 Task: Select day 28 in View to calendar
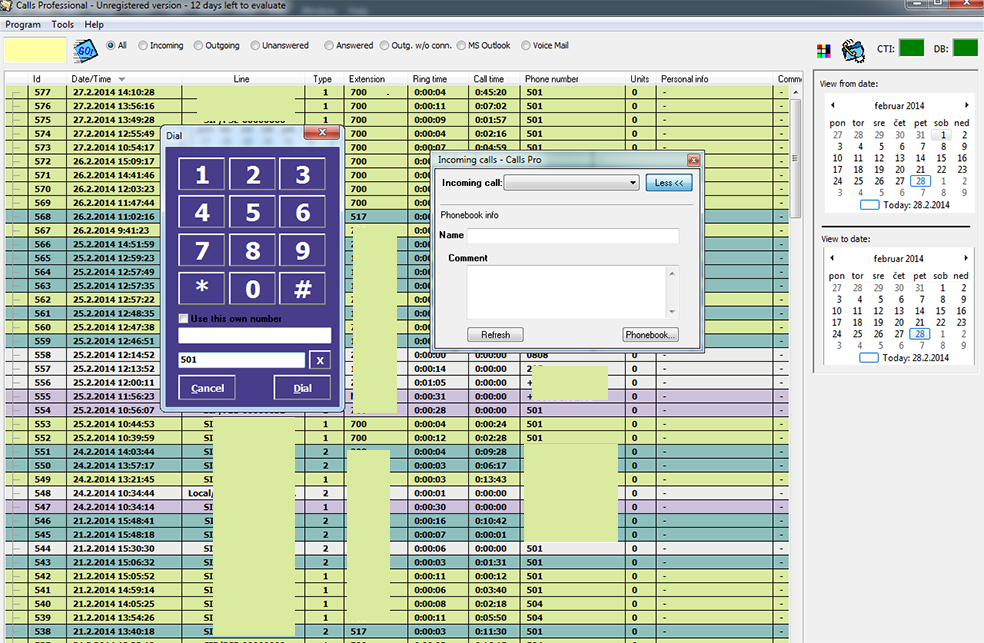920,334
